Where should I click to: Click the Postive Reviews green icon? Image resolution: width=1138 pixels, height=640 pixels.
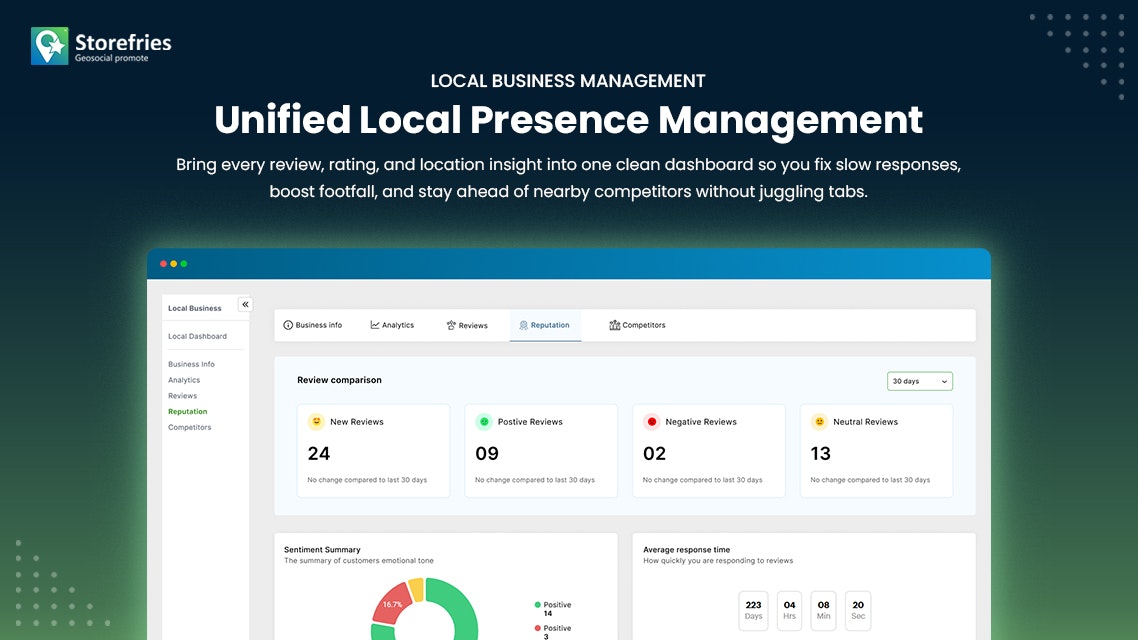point(484,422)
